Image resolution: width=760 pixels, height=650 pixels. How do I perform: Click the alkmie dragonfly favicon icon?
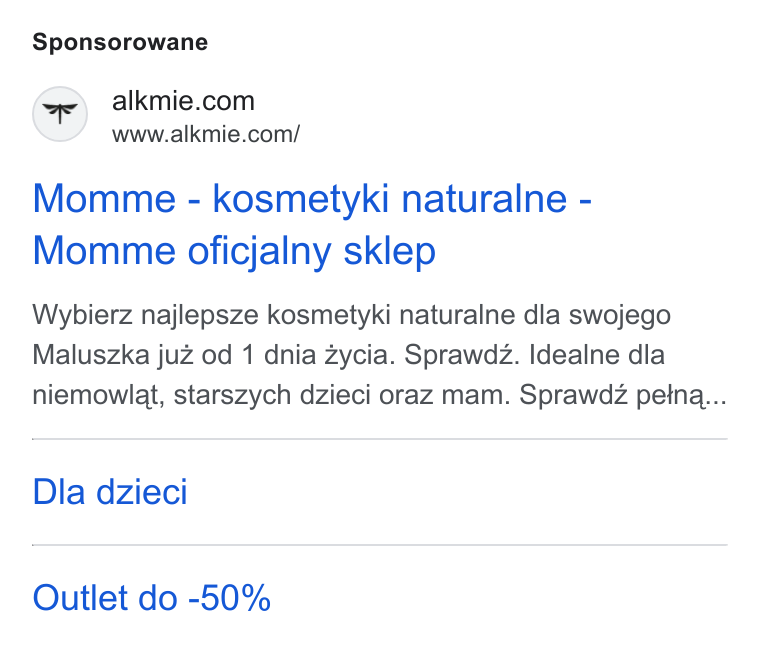[x=60, y=114]
